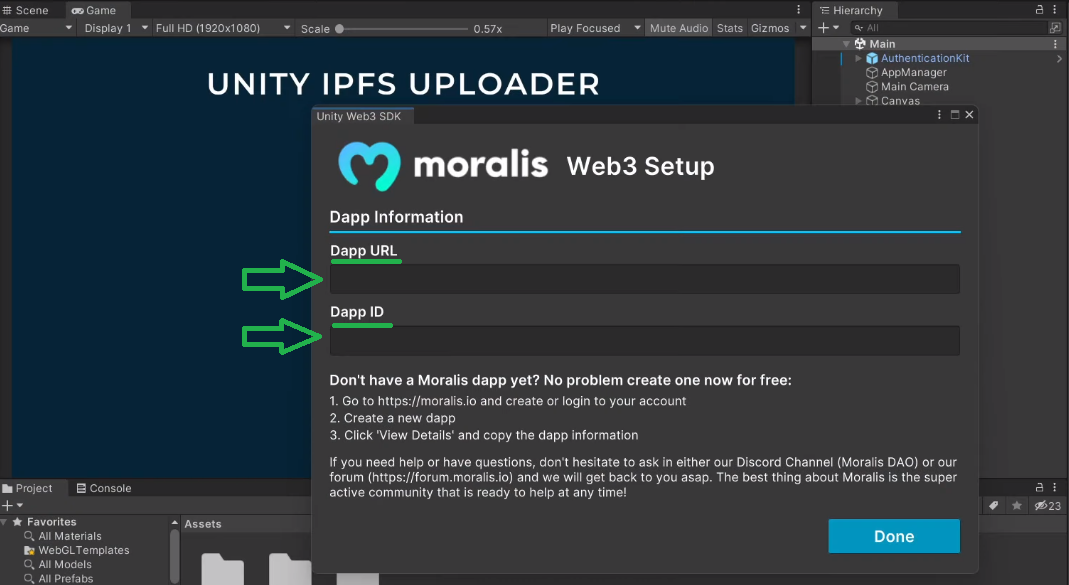The image size is (1069, 585).
Task: Open the Hierarchy panel kebab menu
Action: point(1055,10)
